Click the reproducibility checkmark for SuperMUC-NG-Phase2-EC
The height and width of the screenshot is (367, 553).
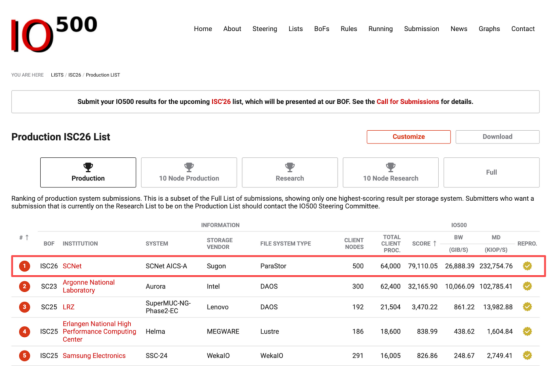click(527, 307)
